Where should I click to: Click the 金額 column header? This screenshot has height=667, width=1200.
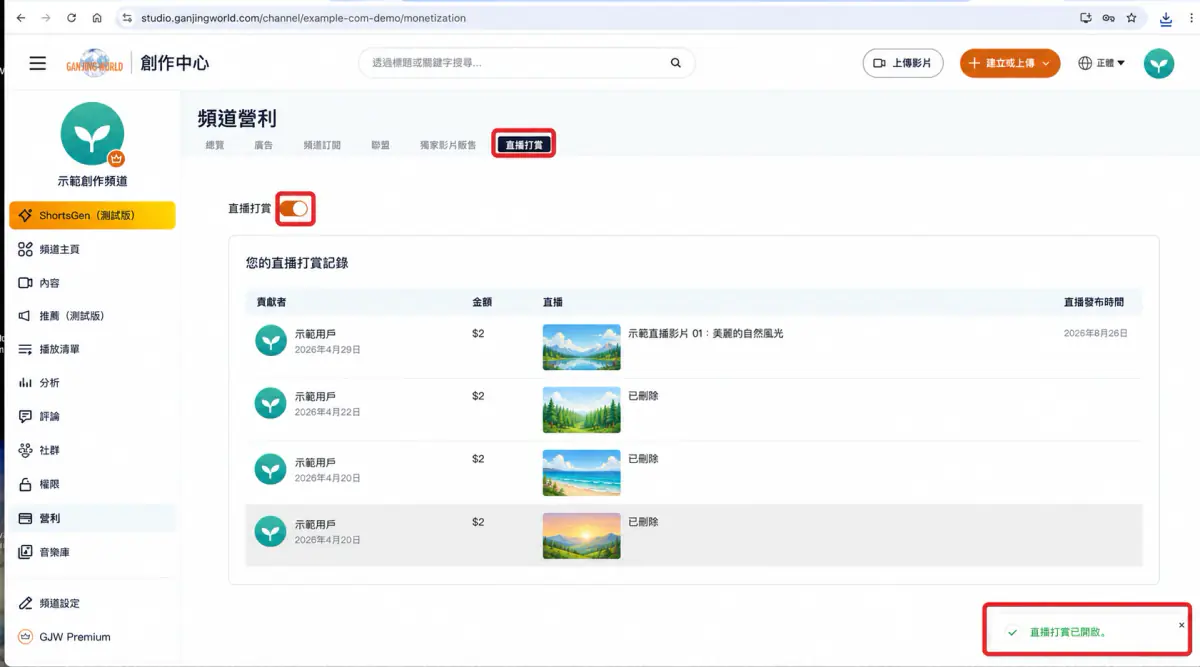[x=482, y=302]
